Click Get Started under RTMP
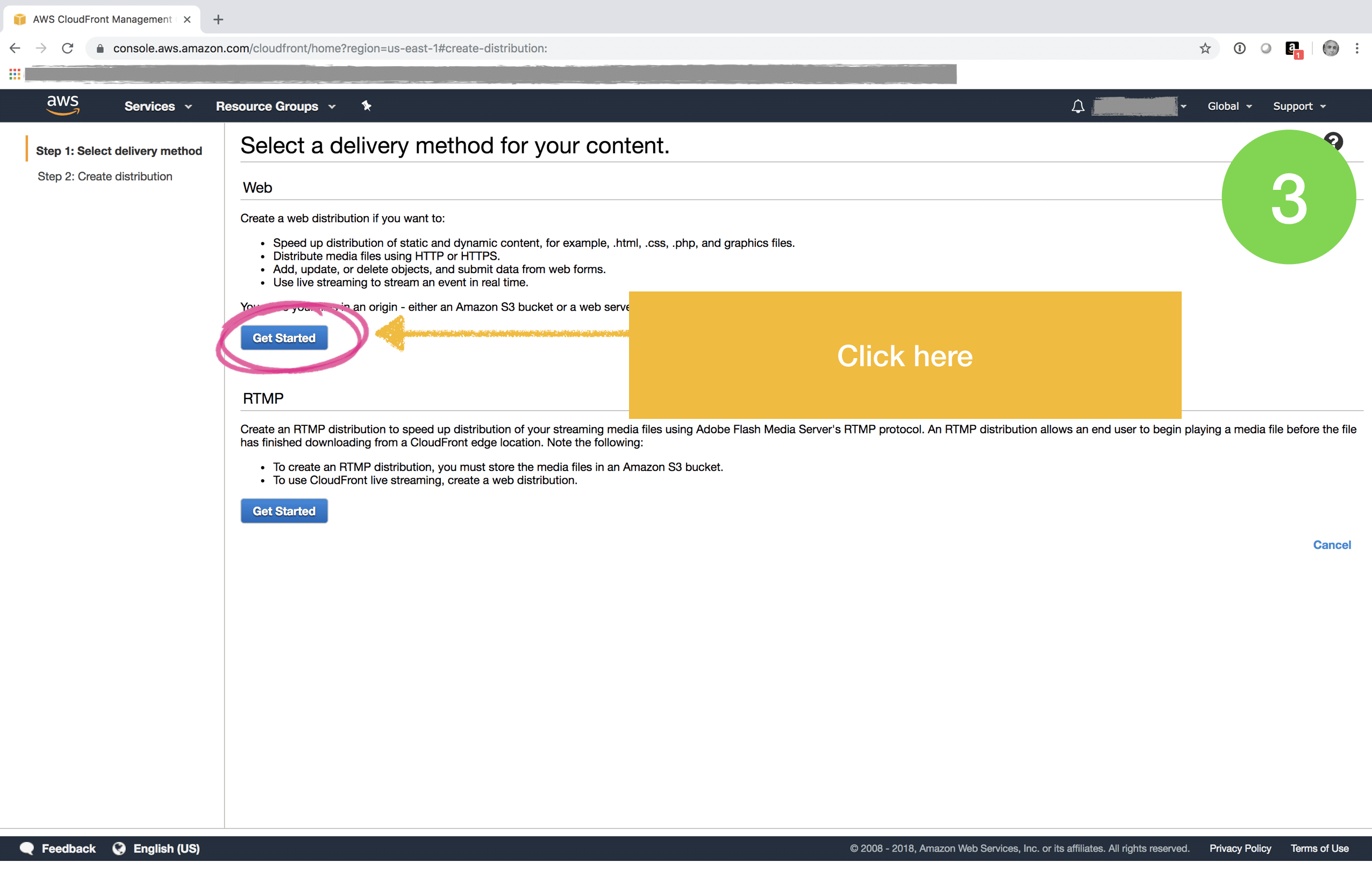 (284, 511)
